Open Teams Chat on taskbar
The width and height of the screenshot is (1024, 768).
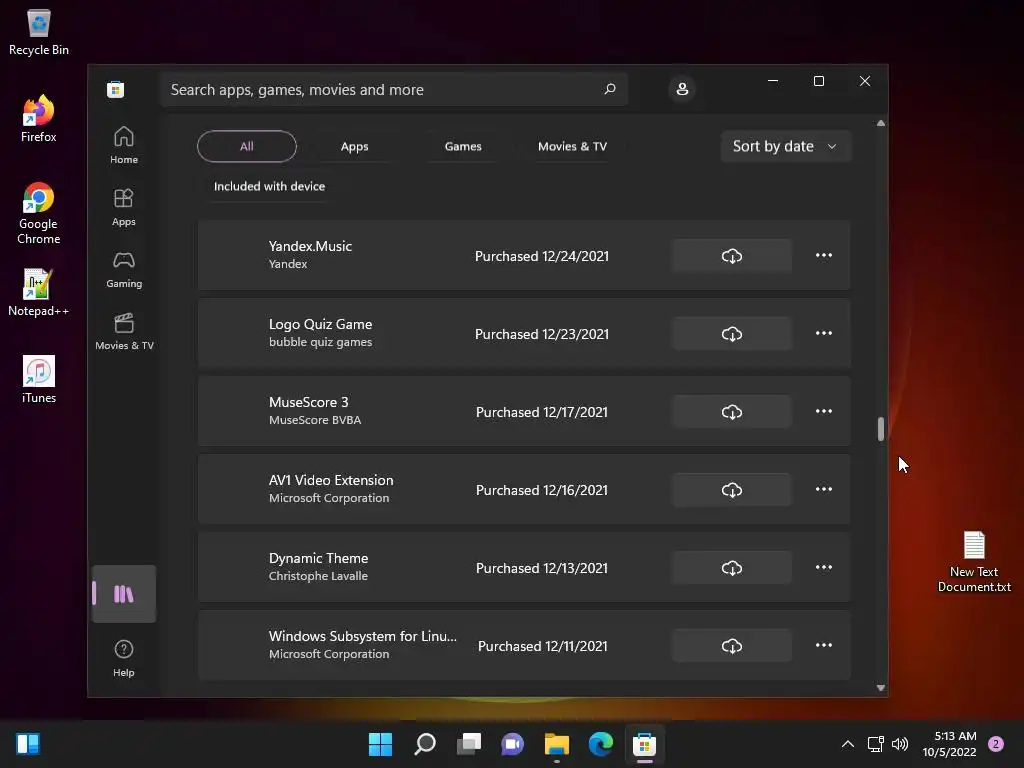(x=513, y=744)
